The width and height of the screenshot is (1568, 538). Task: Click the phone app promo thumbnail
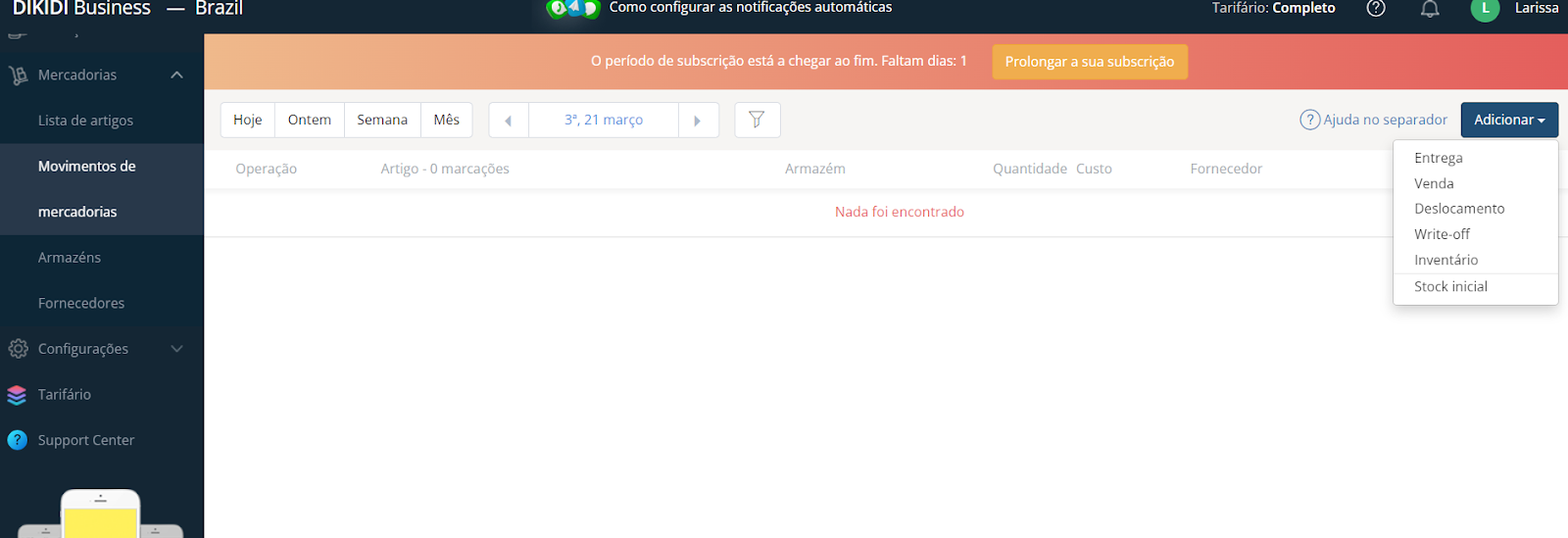pyautogui.click(x=100, y=514)
